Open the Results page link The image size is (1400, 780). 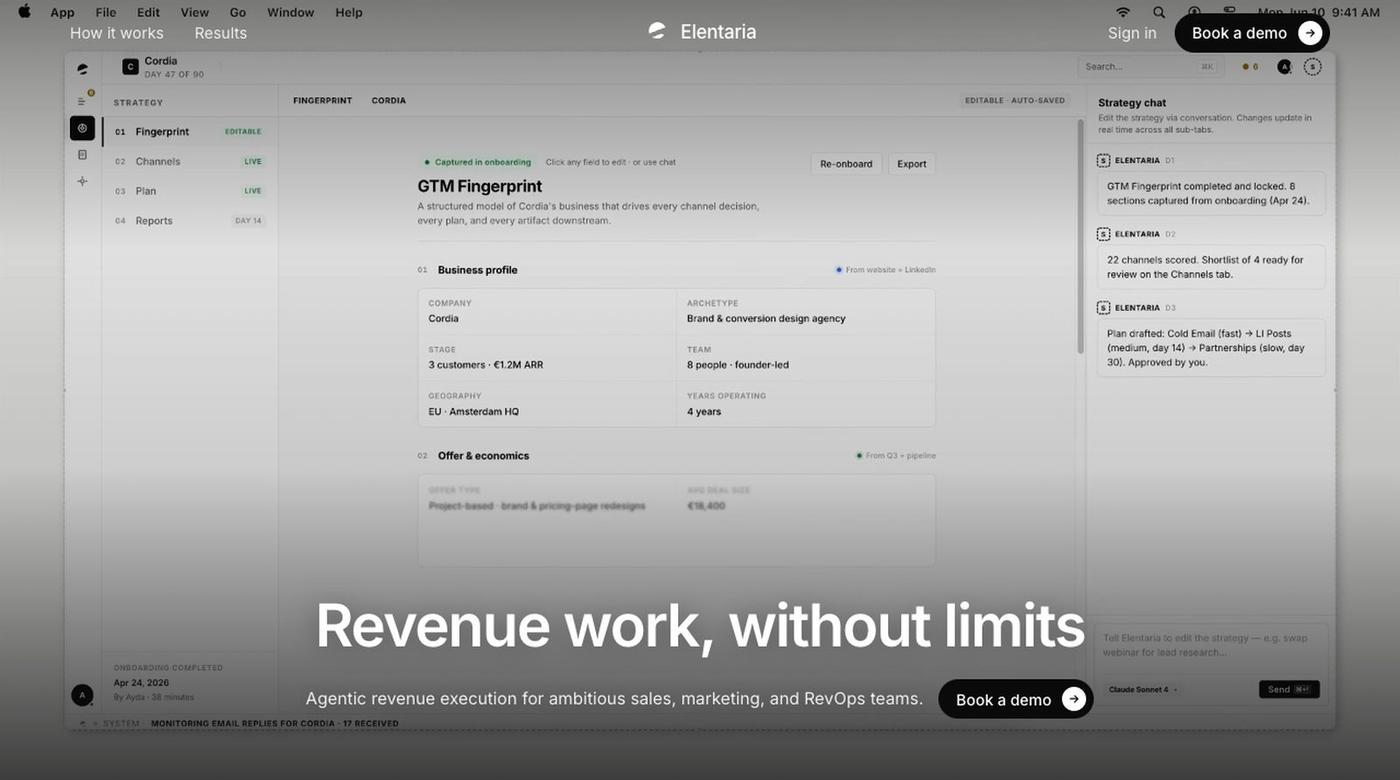tap(220, 33)
